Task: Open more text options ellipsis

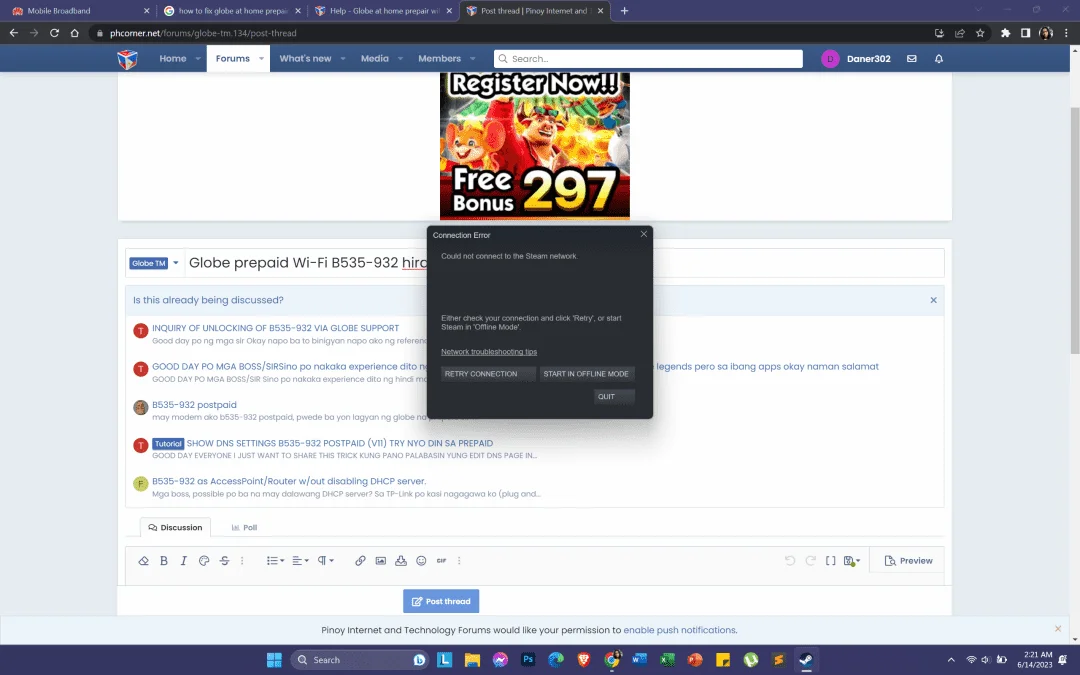Action: pyautogui.click(x=242, y=561)
